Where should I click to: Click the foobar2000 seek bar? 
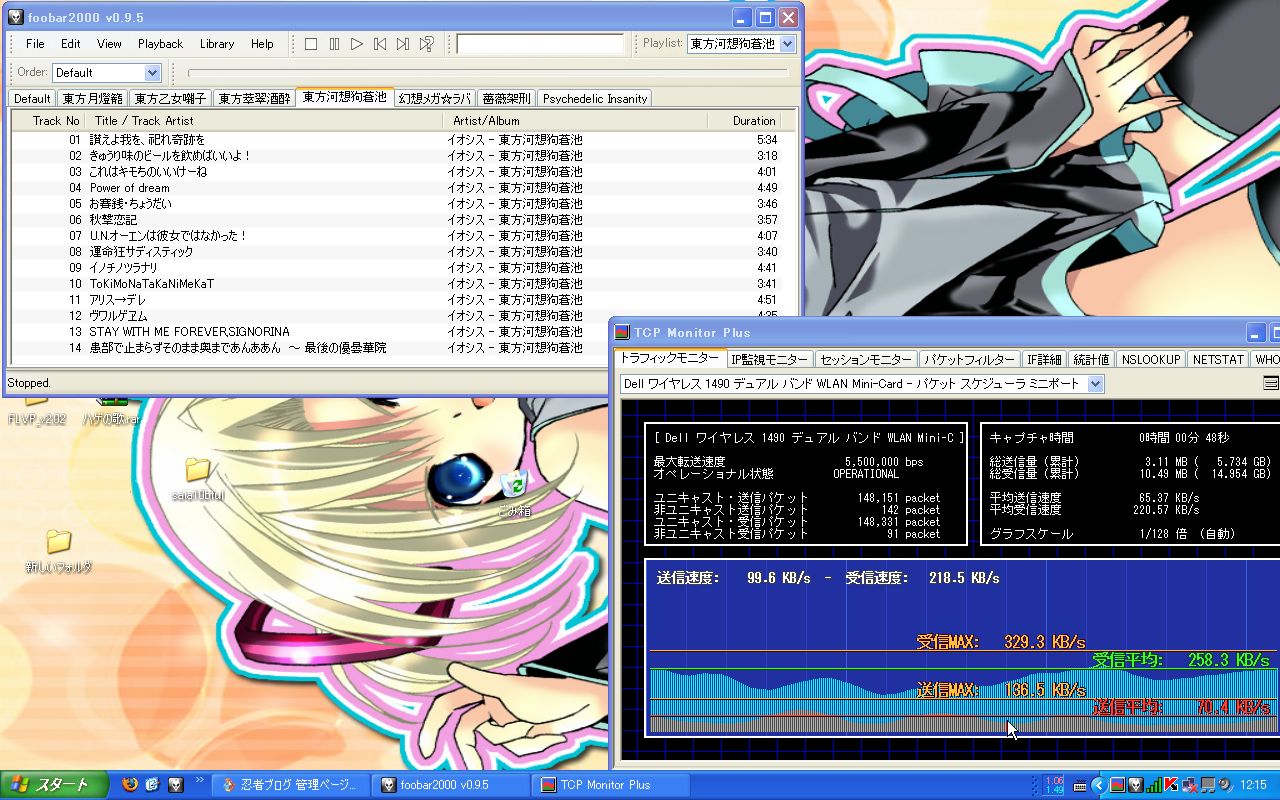(x=488, y=73)
